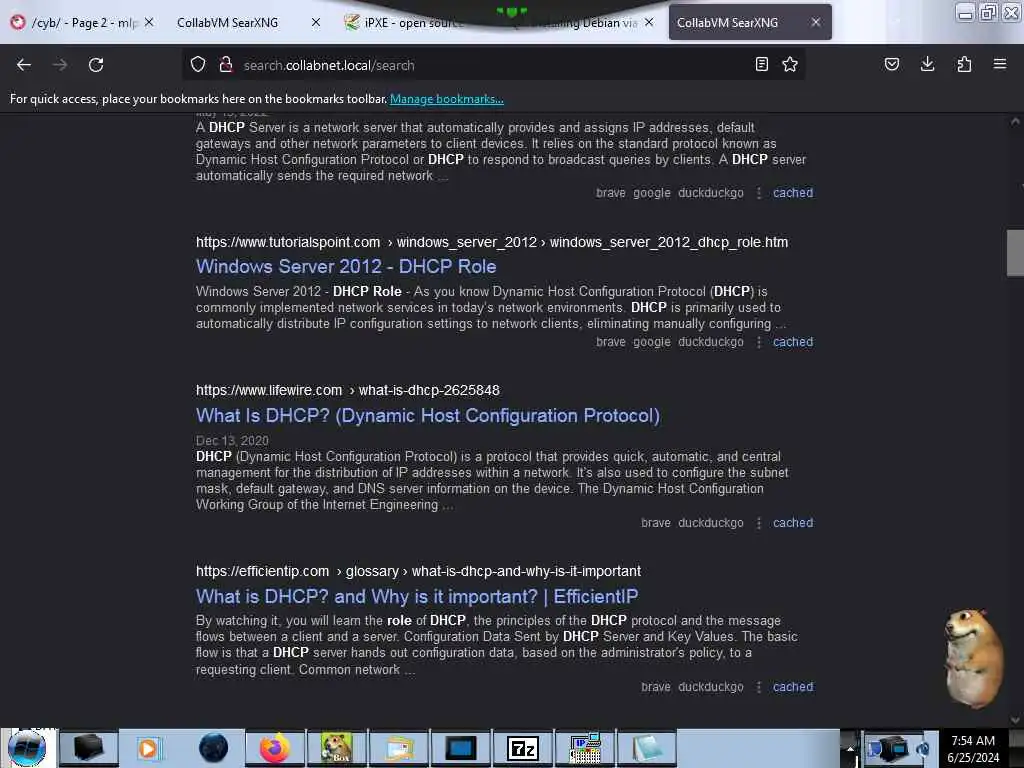
Task: Close the Debian via tab
Action: point(648,22)
